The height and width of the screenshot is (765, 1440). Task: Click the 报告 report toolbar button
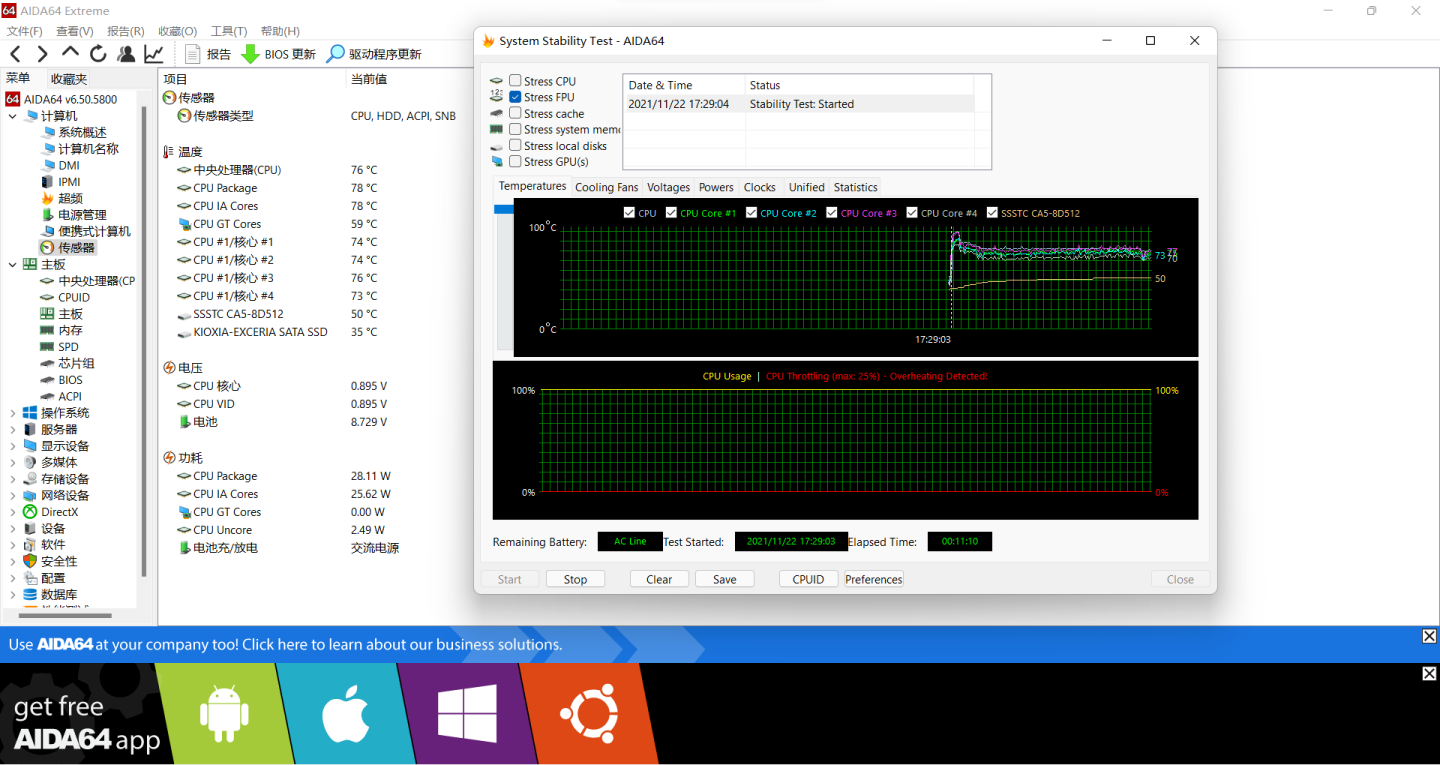point(208,54)
